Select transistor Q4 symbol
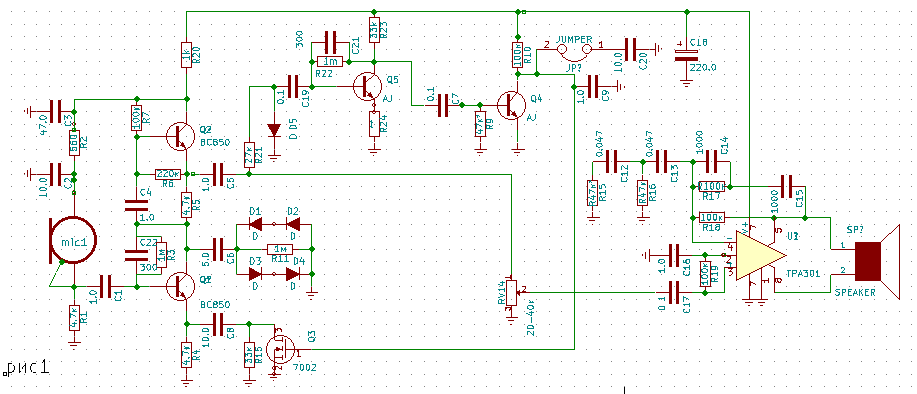The width and height of the screenshot is (917, 394). point(512,105)
